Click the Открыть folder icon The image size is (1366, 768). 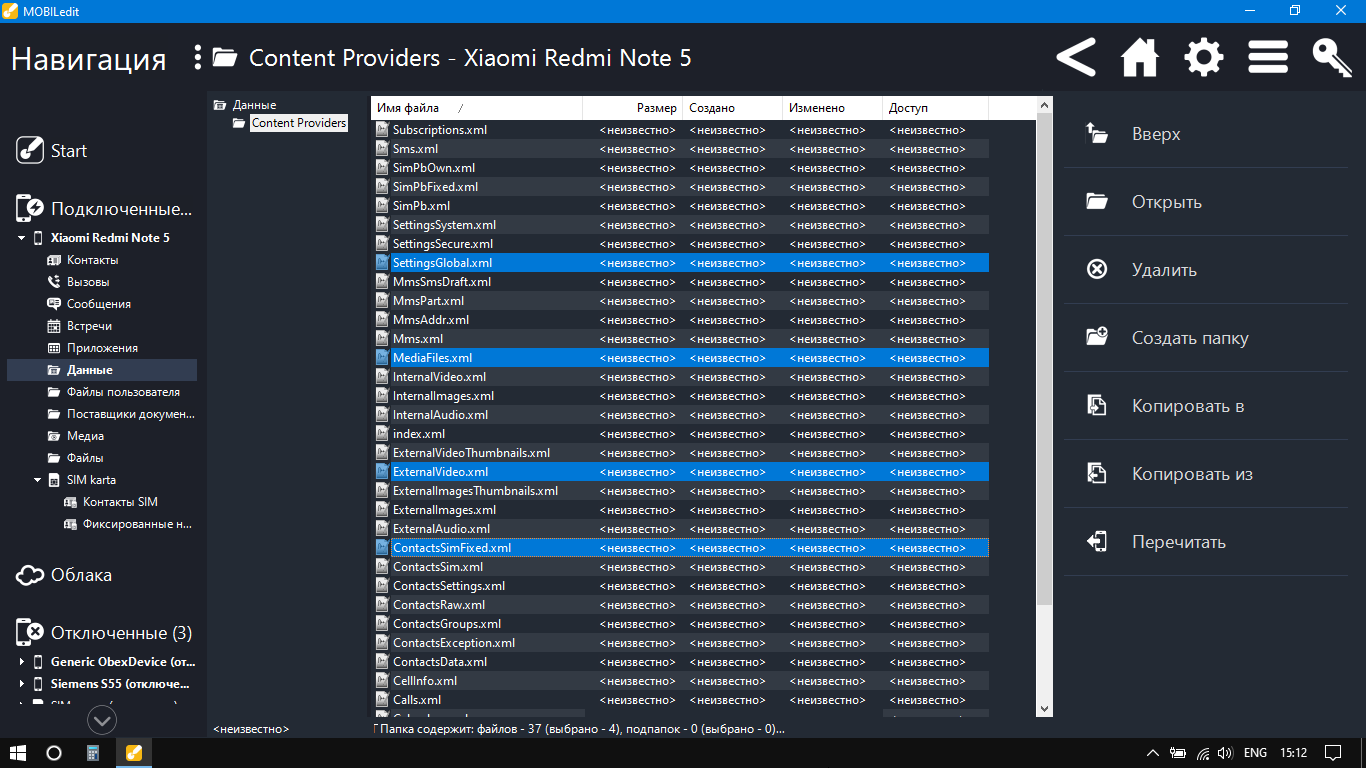point(1097,202)
